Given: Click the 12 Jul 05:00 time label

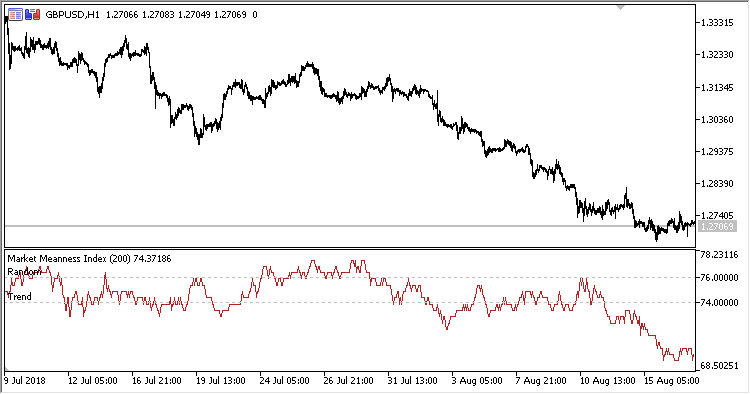Looking at the screenshot, I should point(92,381).
